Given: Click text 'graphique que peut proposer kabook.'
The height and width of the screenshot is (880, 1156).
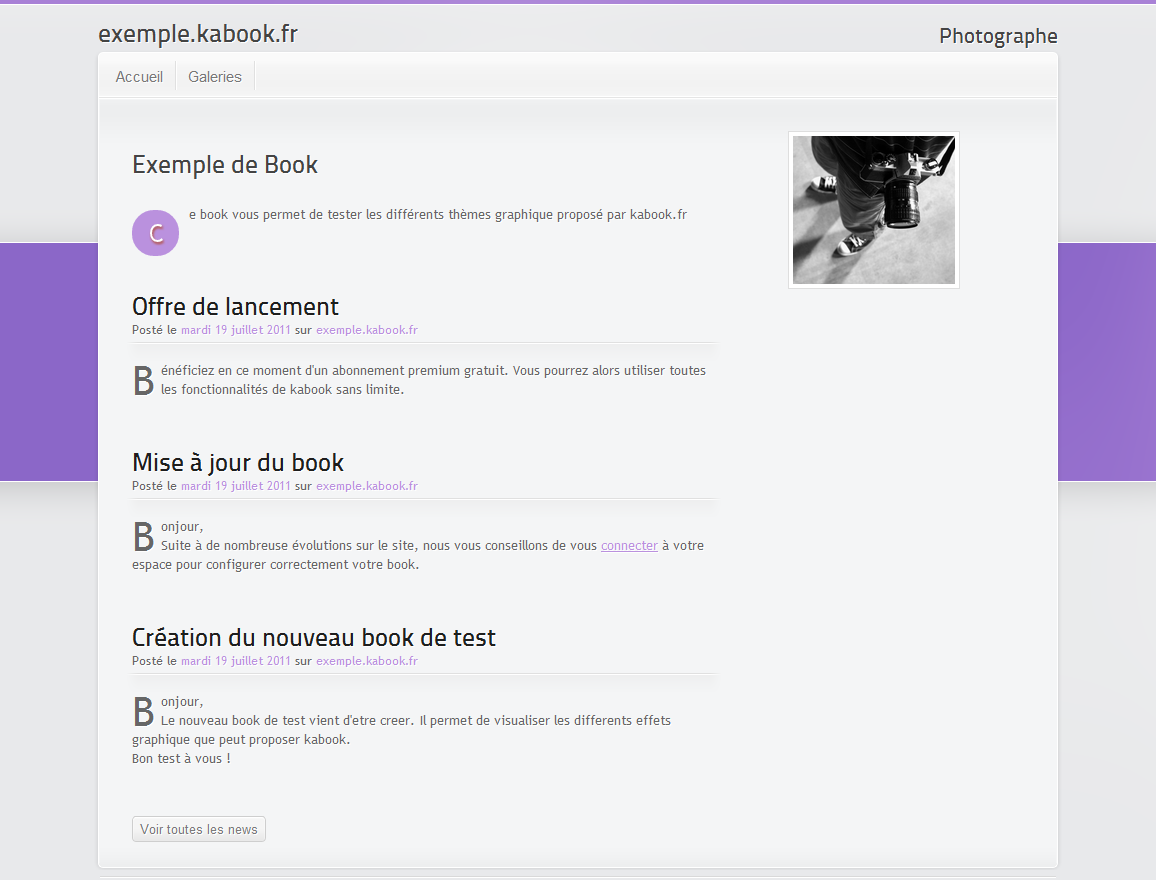Looking at the screenshot, I should click(241, 740).
